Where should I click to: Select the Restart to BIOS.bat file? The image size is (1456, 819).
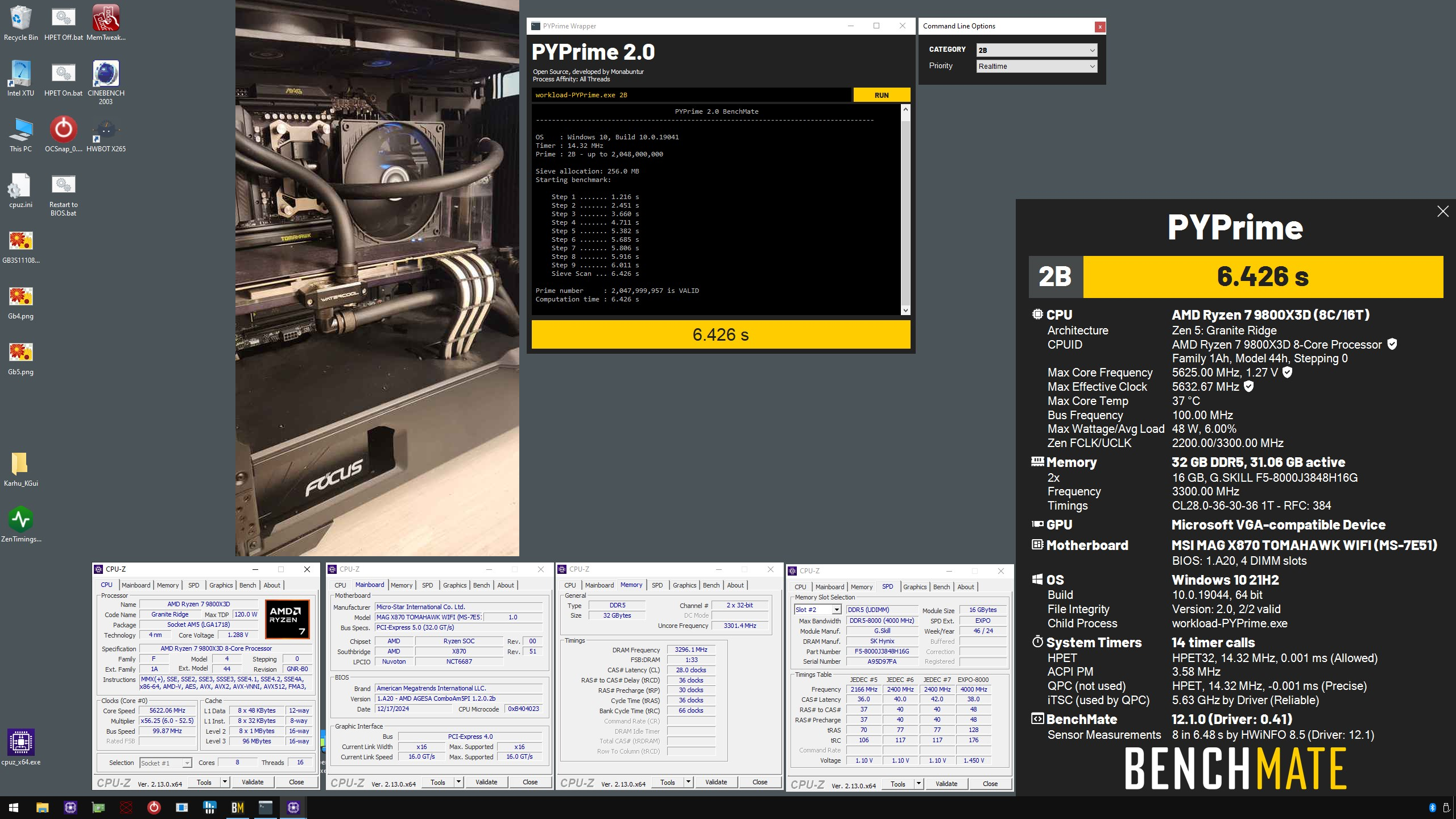coord(63,194)
